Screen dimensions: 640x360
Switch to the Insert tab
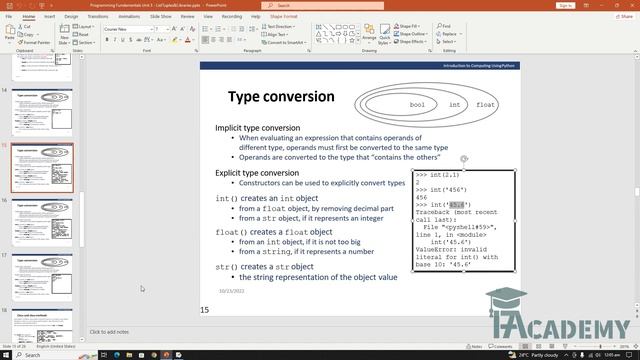point(49,17)
